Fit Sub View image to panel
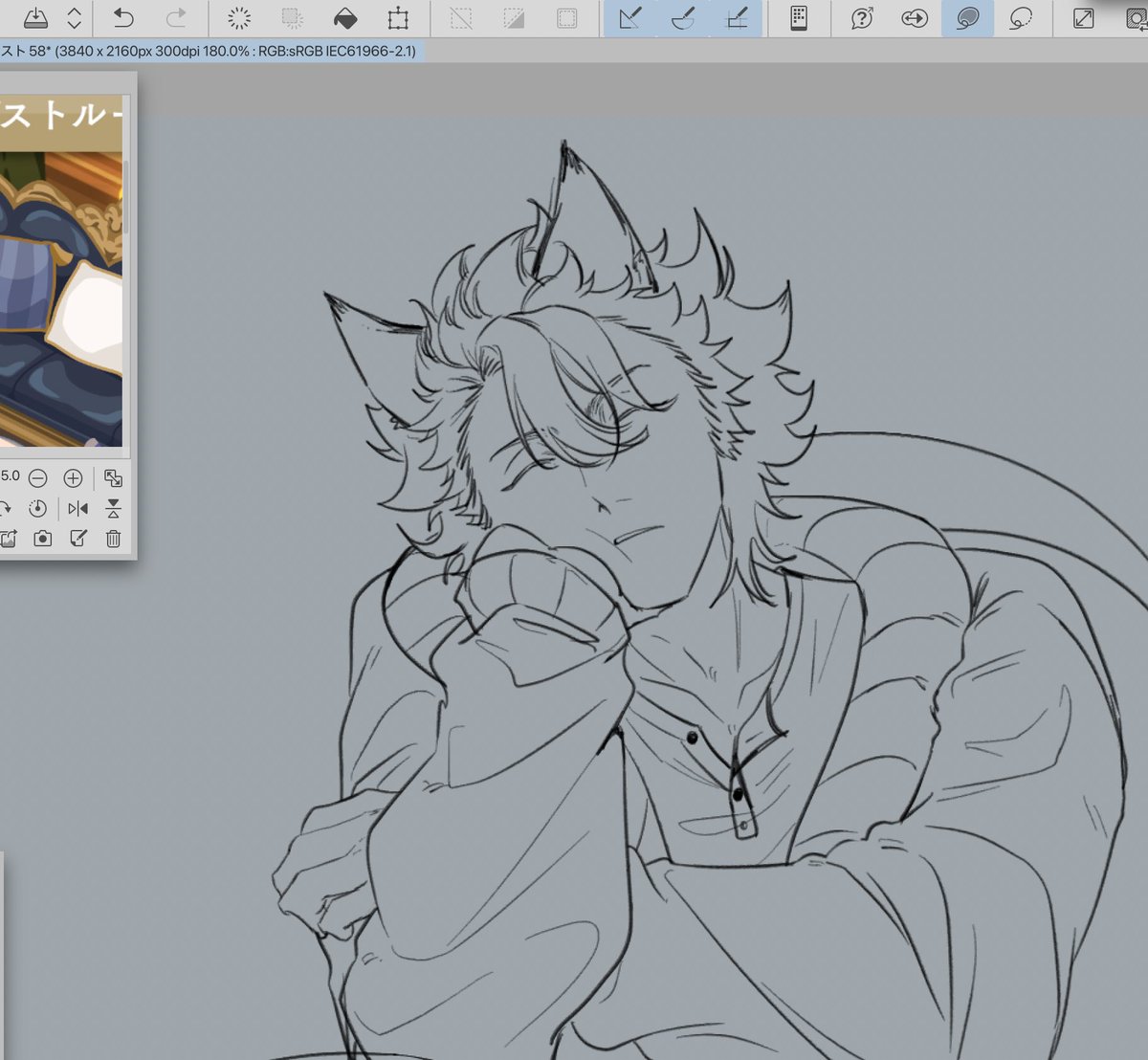 point(113,477)
